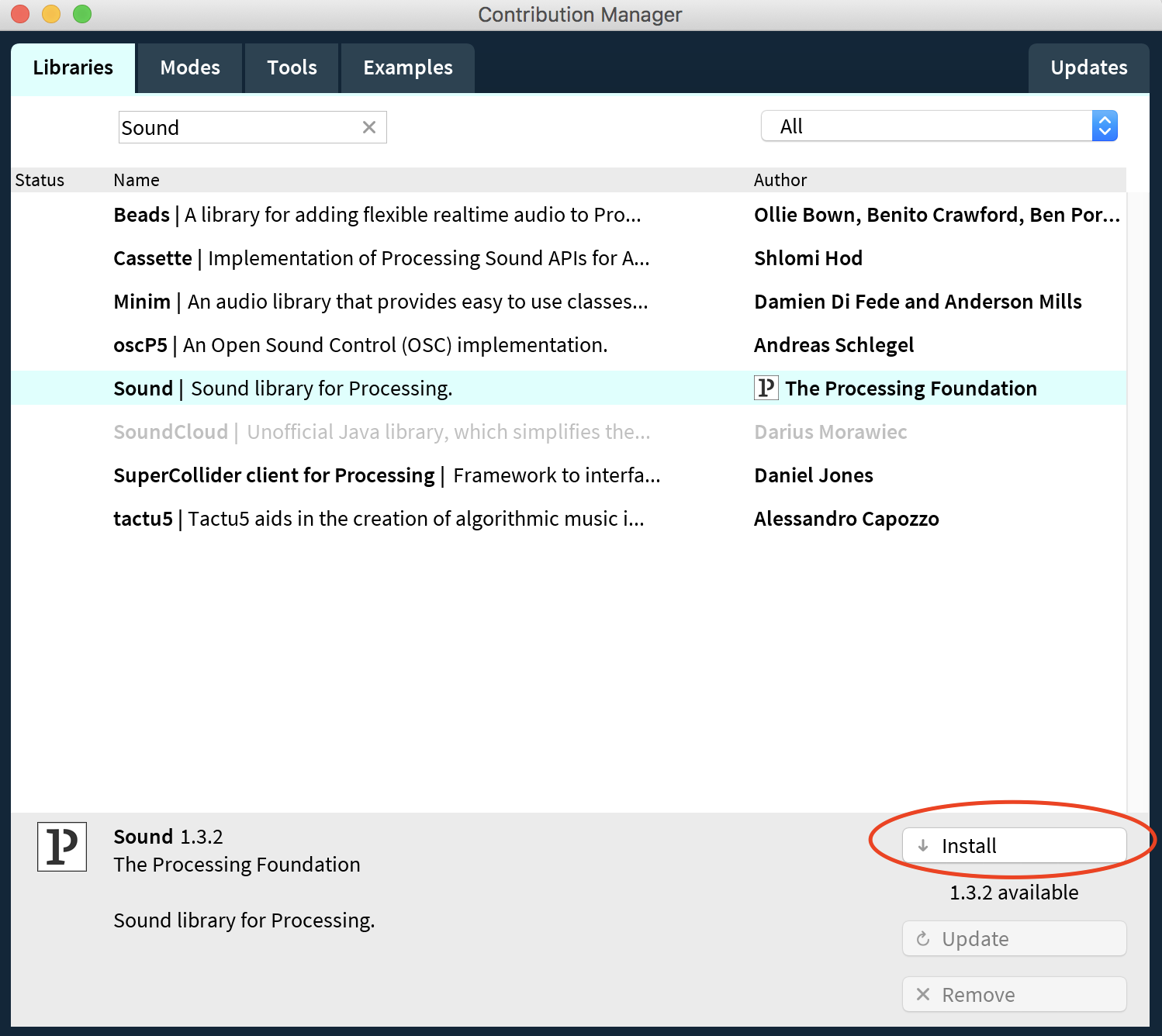Screen dimensions: 1162x1036
Task: Select the oscP5 library row
Action: point(569,345)
